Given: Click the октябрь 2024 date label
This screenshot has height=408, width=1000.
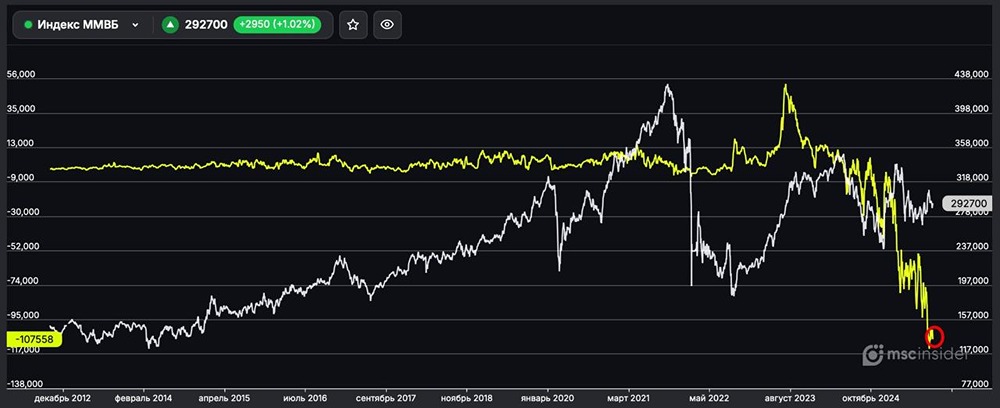Looking at the screenshot, I should click(872, 397).
